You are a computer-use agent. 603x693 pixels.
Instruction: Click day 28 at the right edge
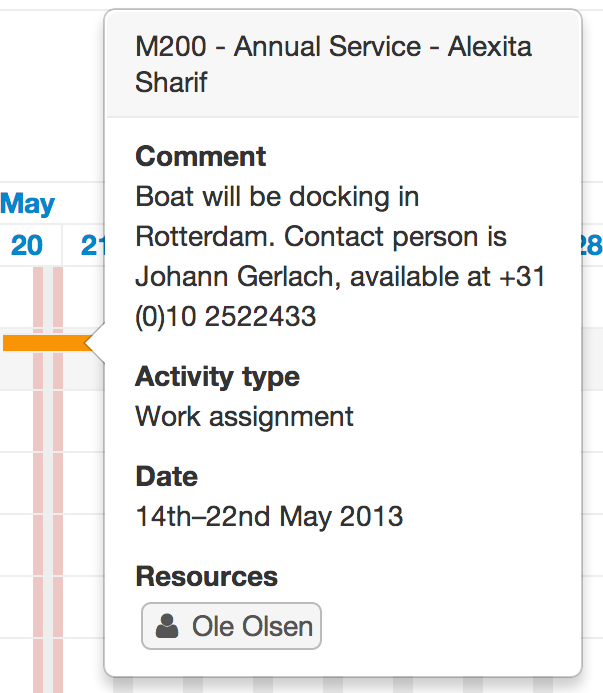tap(591, 245)
